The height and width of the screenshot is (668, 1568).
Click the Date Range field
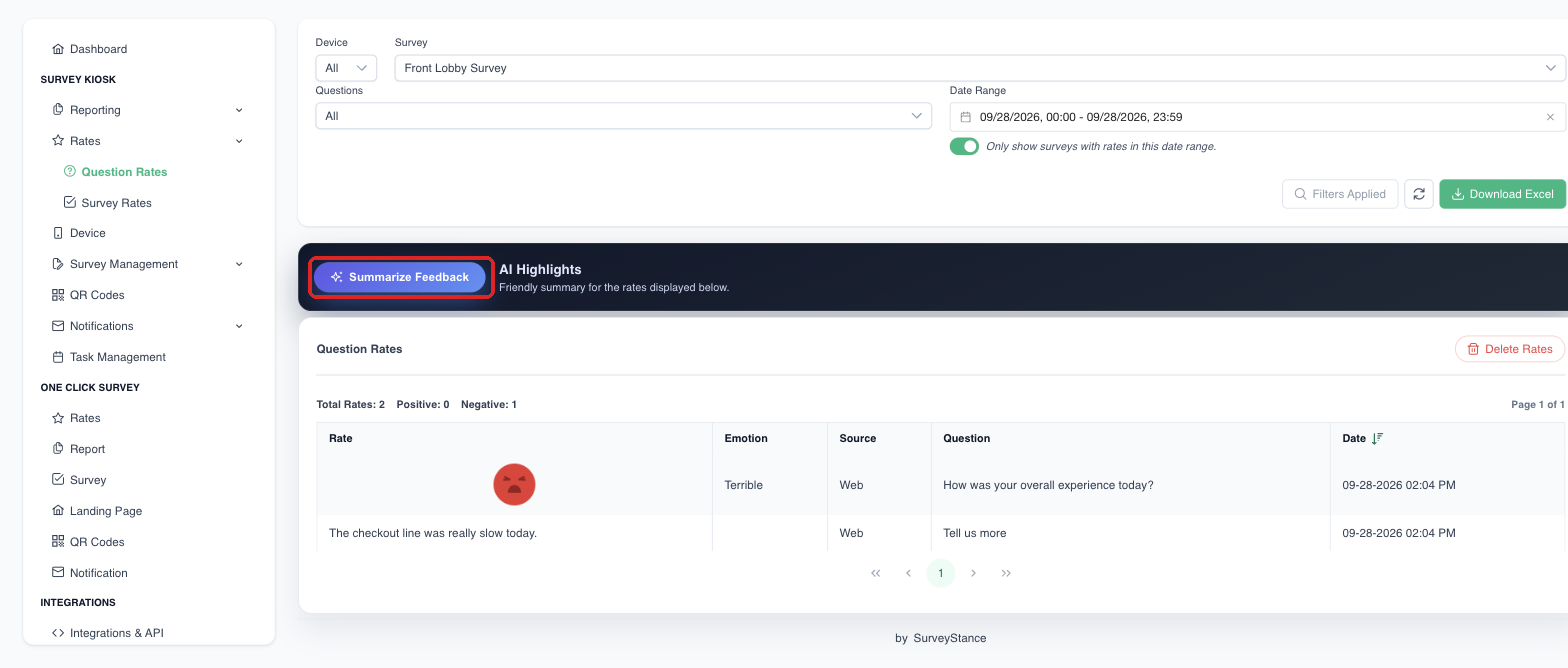(x=1258, y=117)
